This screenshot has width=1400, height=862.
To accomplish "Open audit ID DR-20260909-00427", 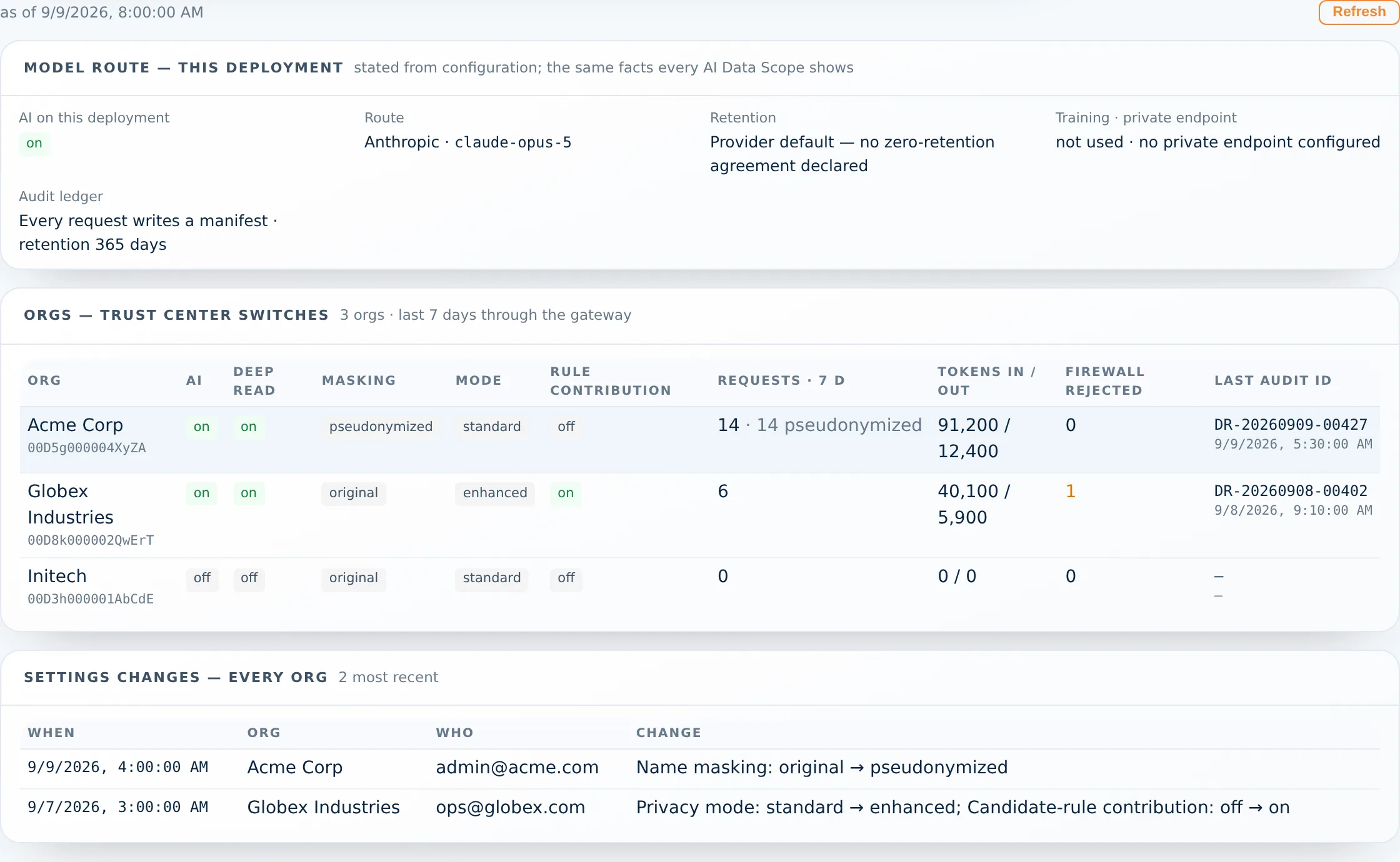I will point(1291,425).
